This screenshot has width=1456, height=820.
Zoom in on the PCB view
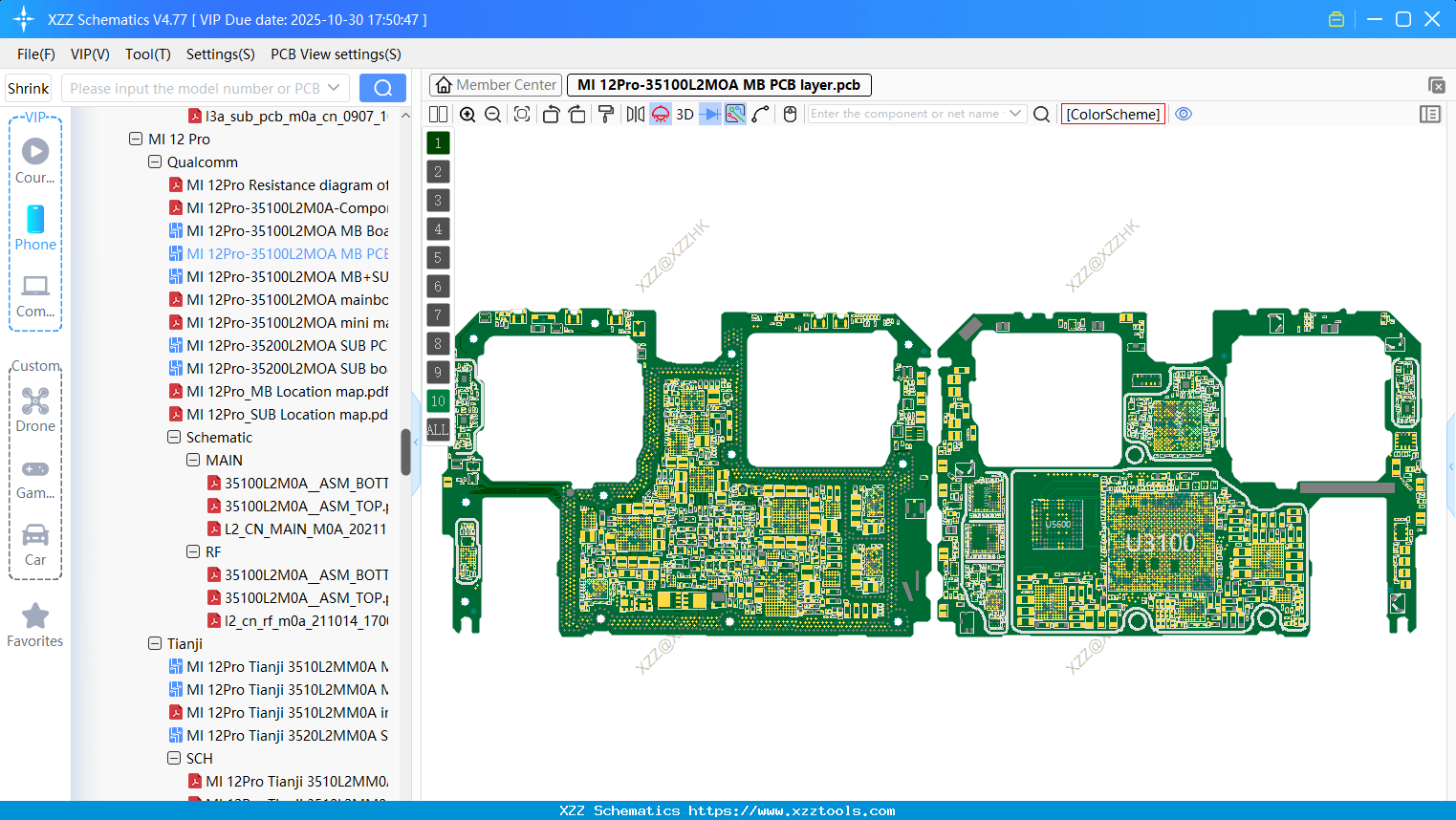coord(467,114)
